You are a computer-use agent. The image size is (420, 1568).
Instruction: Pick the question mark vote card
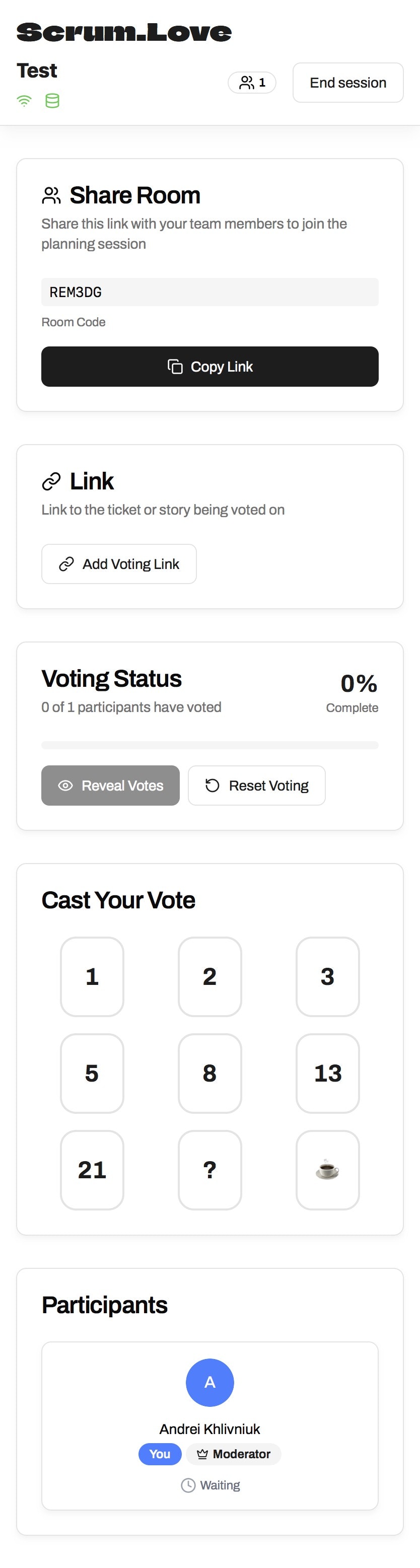point(210,1170)
